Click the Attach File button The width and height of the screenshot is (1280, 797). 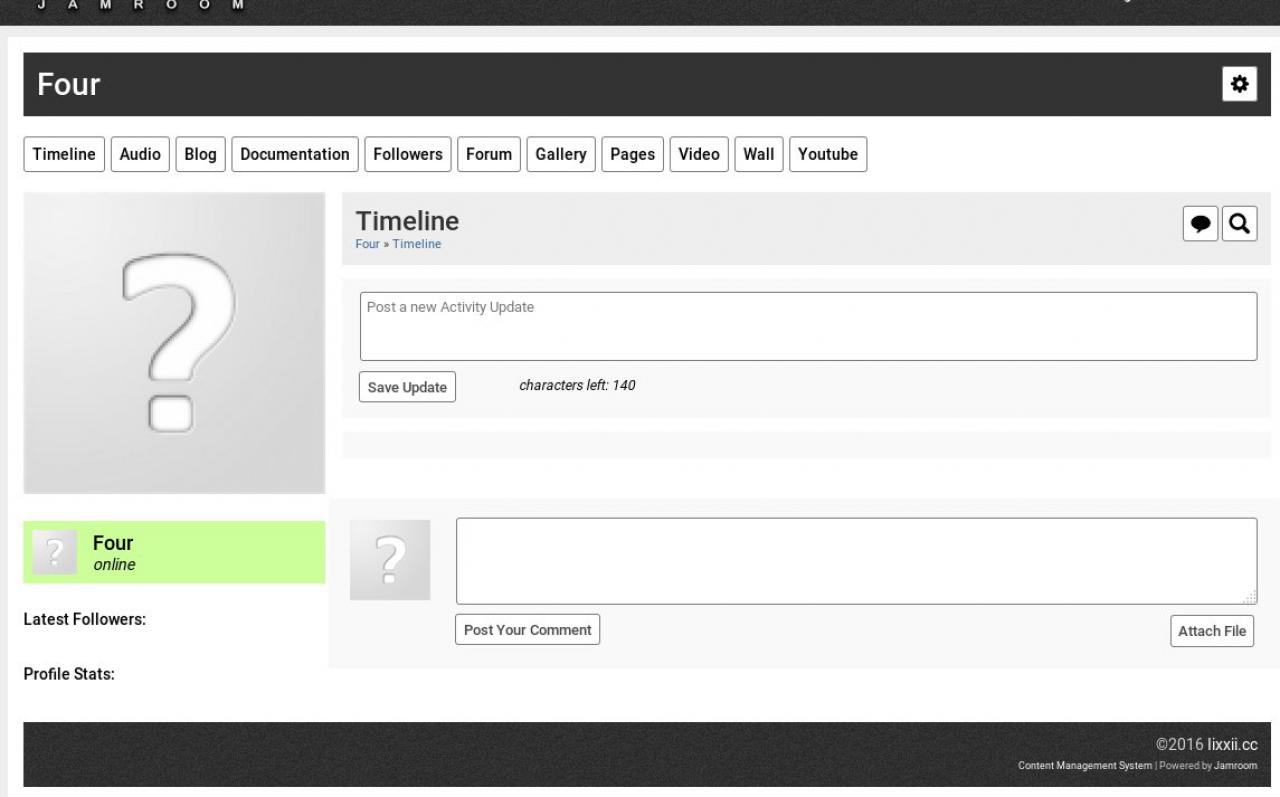coord(1211,631)
